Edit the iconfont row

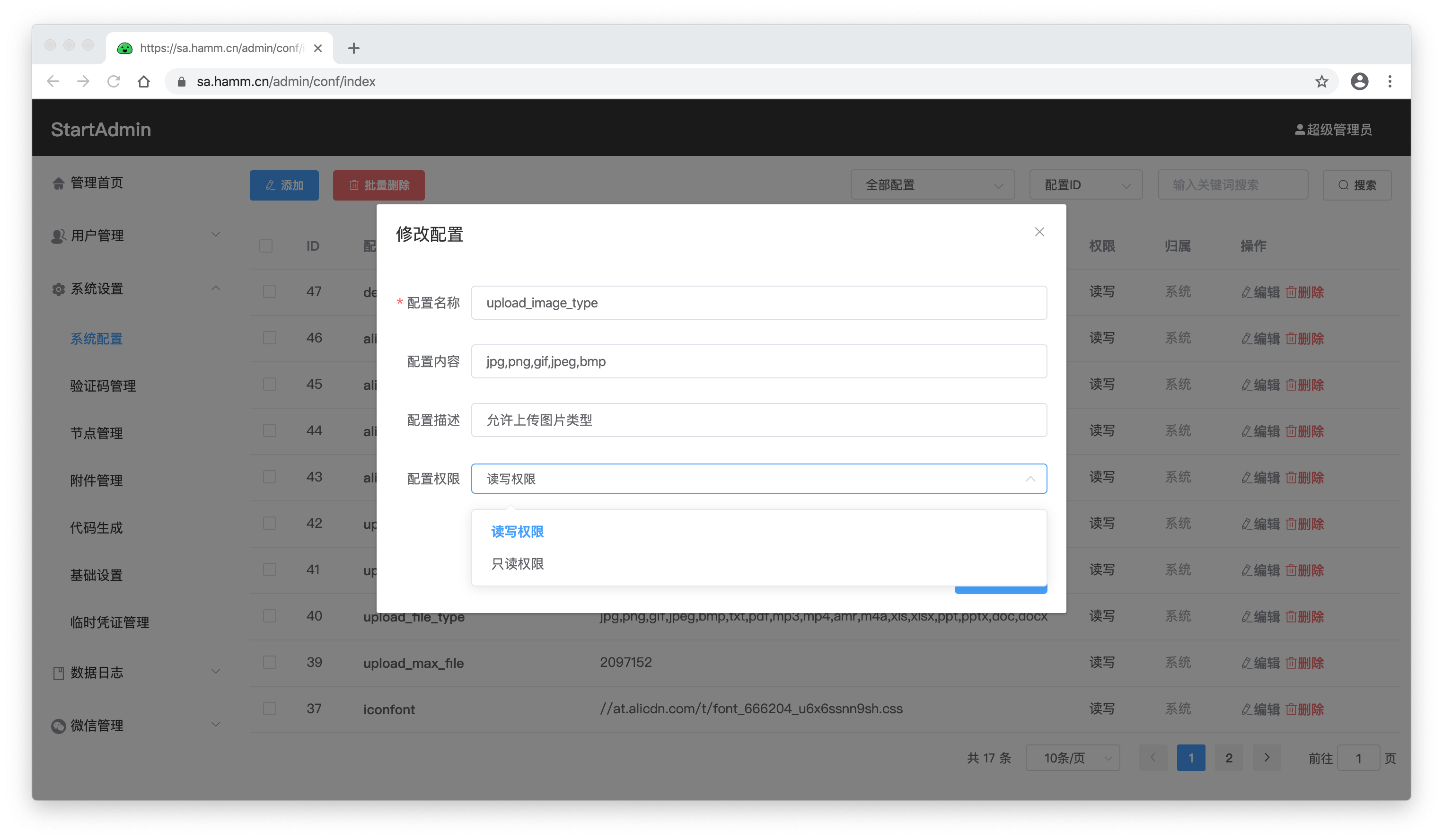(1260, 709)
